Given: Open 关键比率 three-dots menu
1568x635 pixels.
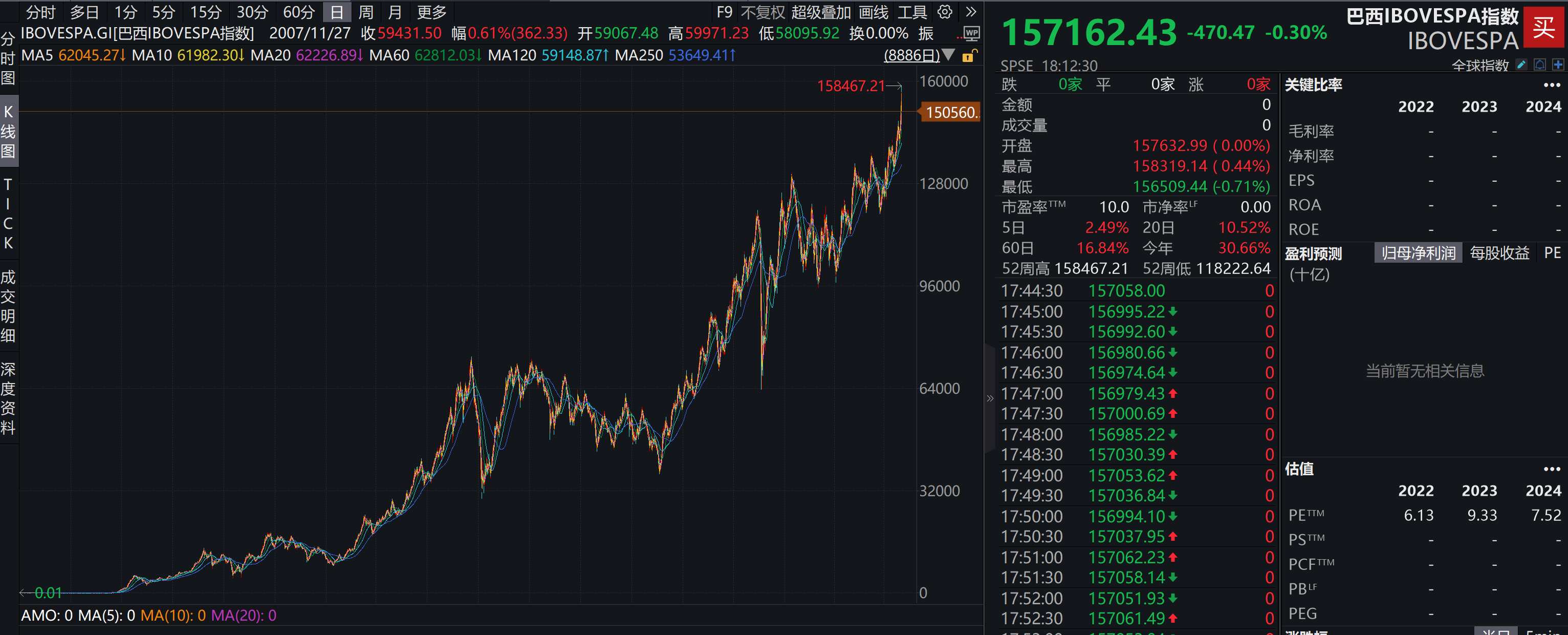Looking at the screenshot, I should click(1551, 85).
